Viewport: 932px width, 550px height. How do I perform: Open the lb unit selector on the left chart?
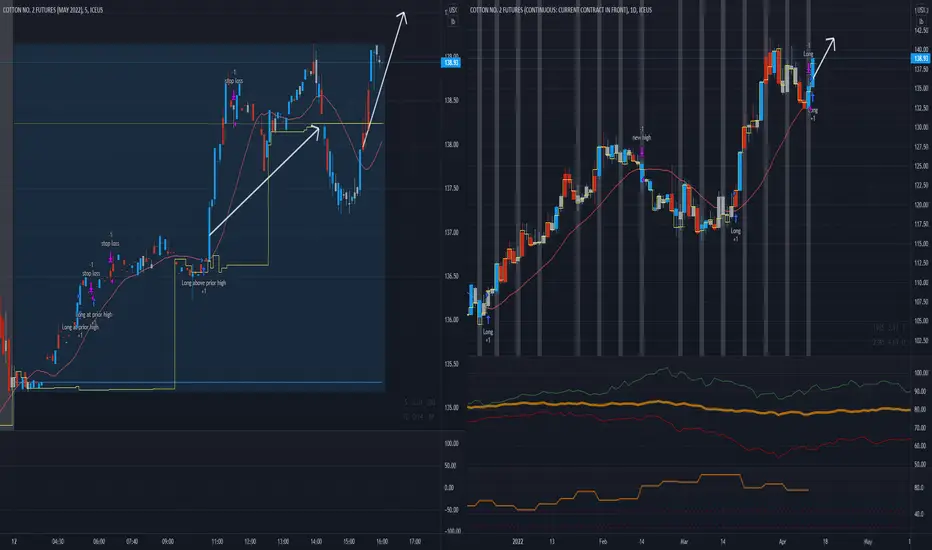pyautogui.click(x=453, y=21)
